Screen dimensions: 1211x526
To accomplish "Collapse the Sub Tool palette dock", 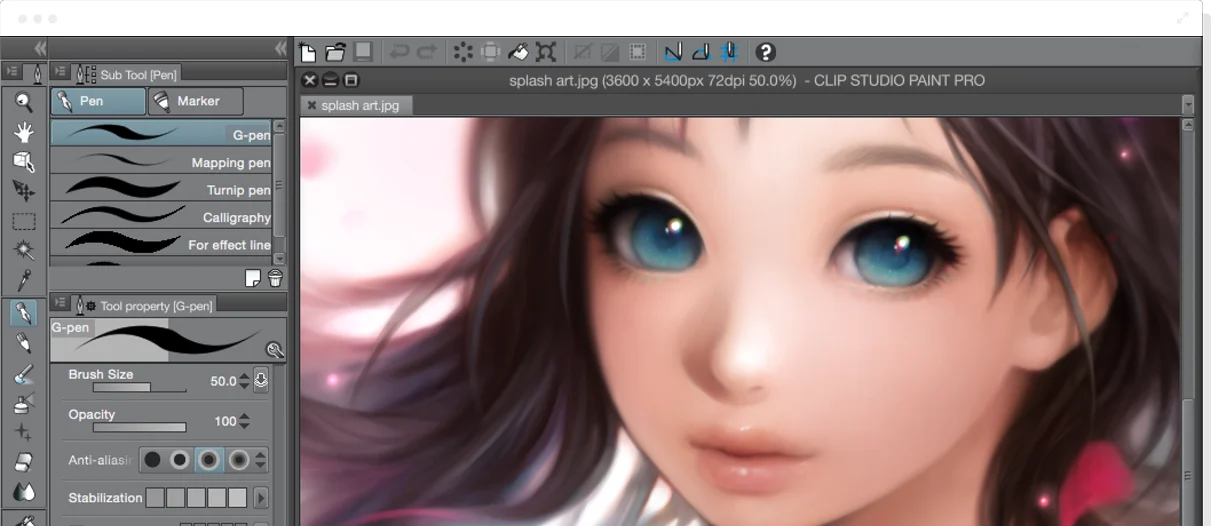I will click(x=280, y=48).
